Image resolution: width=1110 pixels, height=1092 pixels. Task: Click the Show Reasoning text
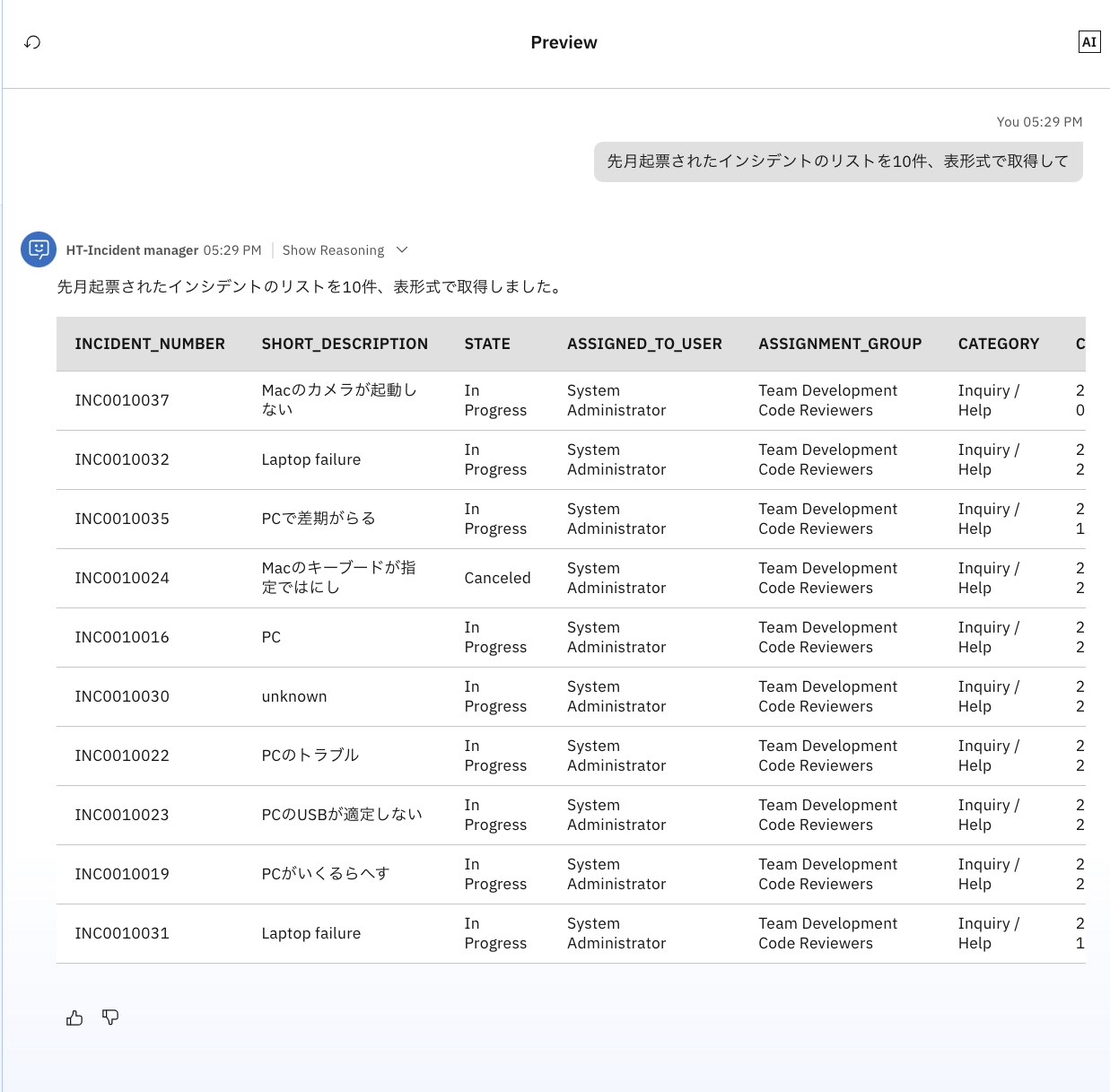(x=333, y=250)
